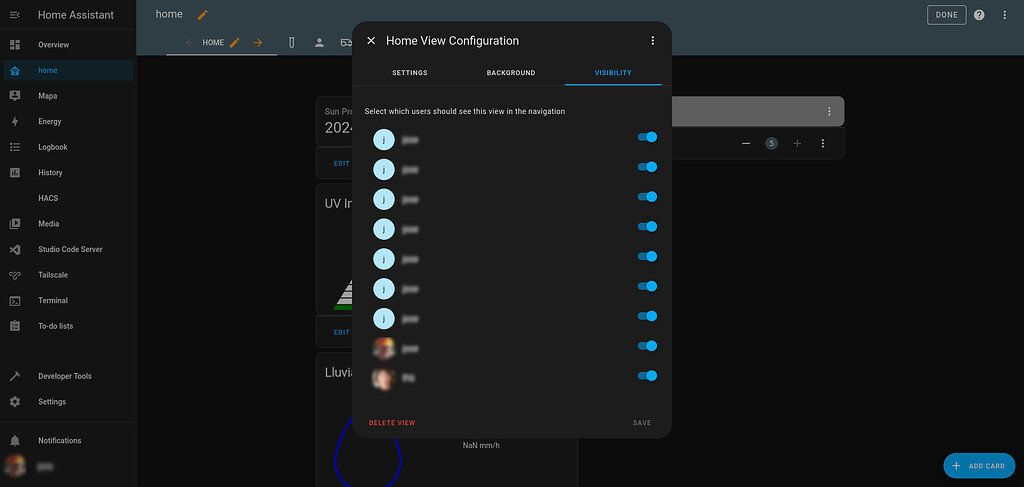Open the Mapa sidebar entry
Viewport: 1024px width, 487px height.
tap(68, 96)
